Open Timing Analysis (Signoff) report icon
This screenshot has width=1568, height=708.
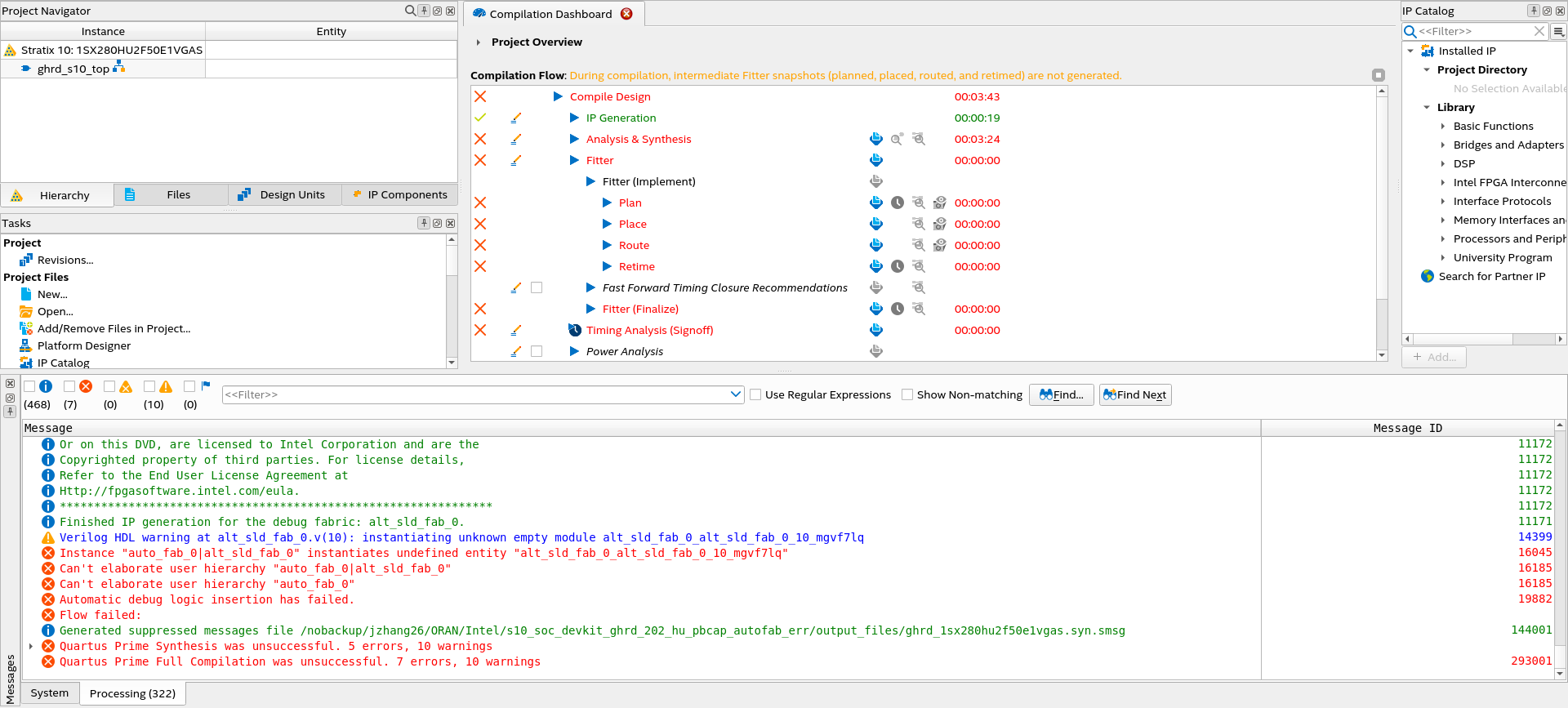coord(876,330)
